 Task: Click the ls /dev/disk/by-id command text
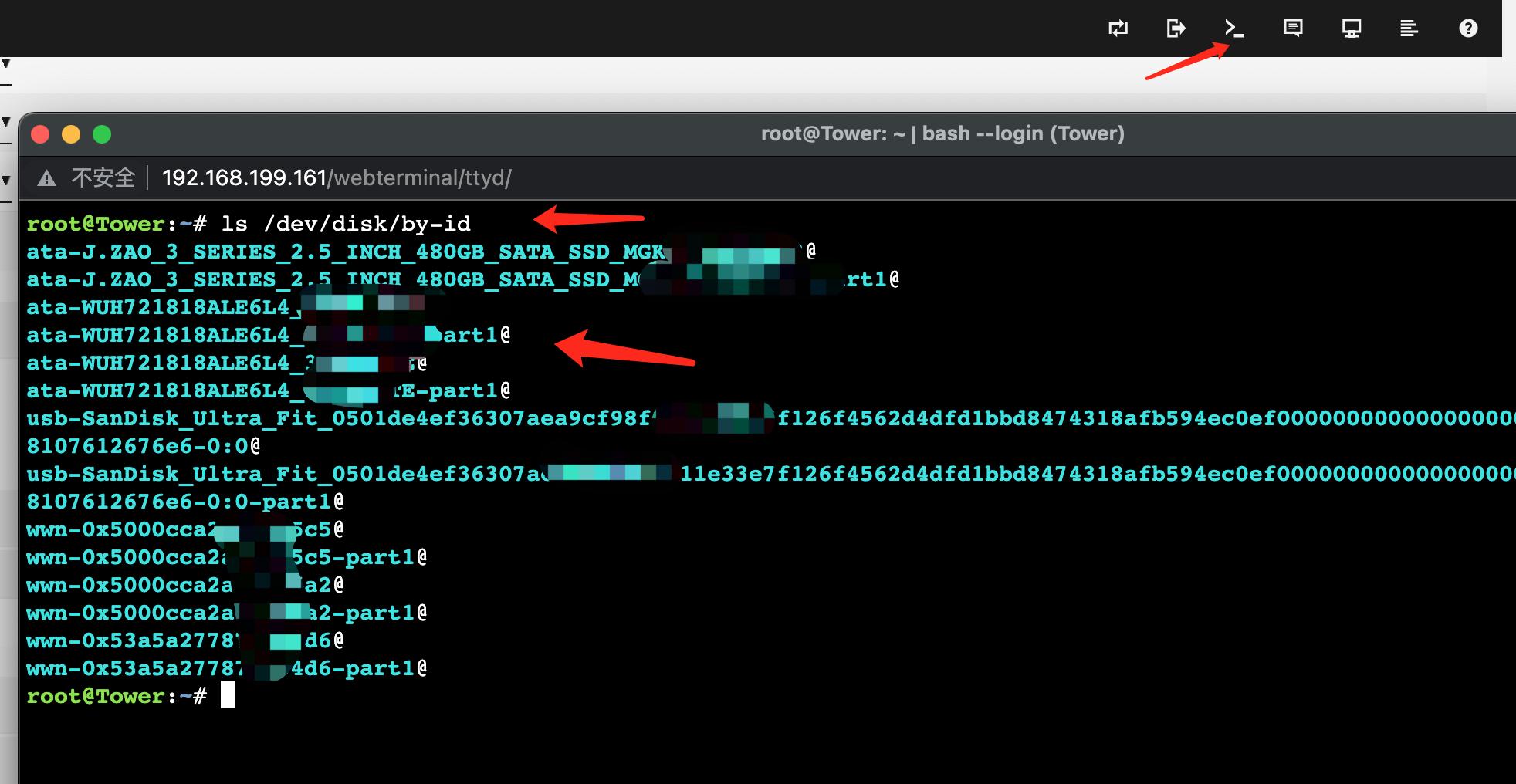(346, 223)
